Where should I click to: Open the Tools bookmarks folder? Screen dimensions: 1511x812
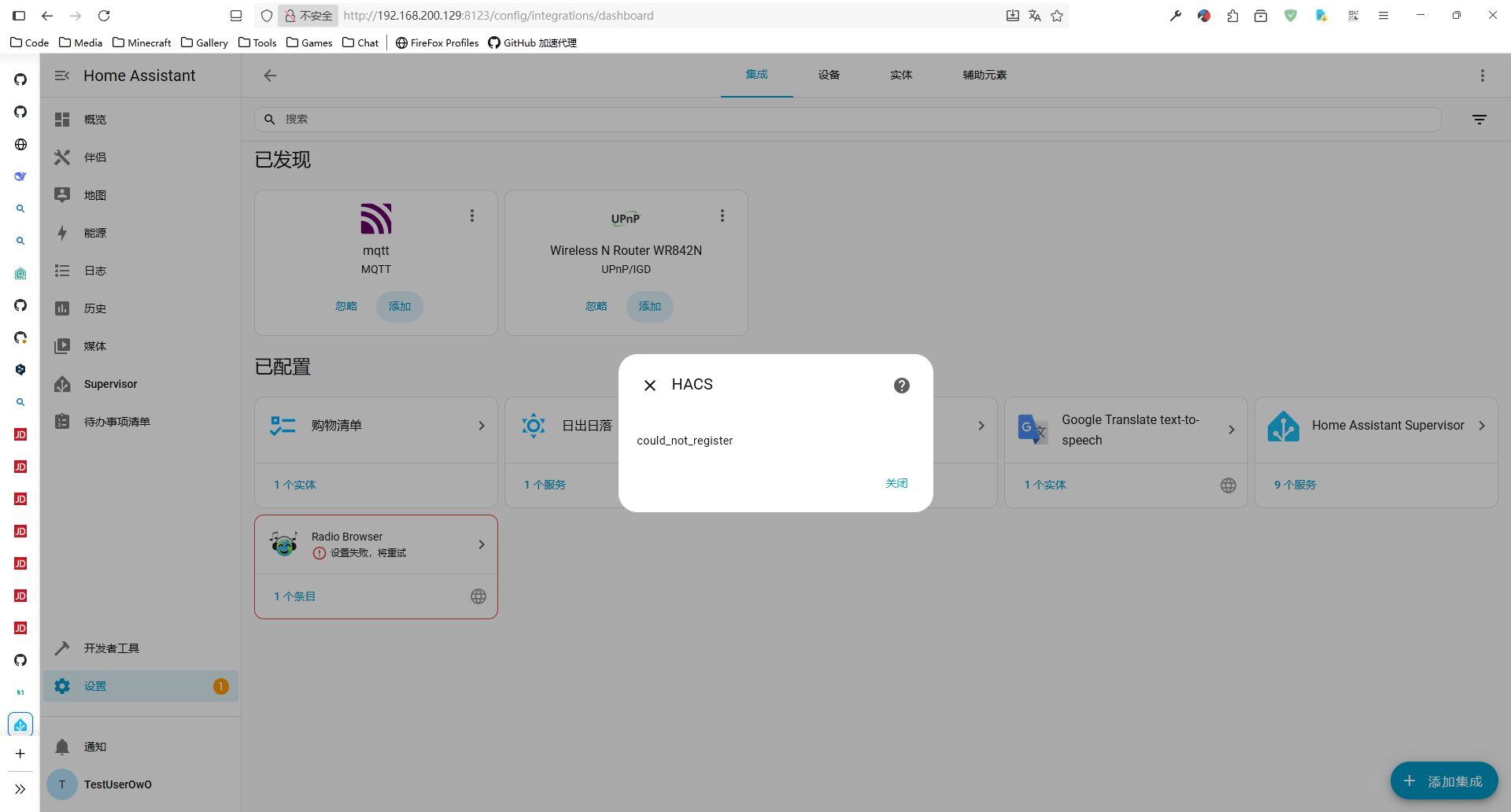(257, 42)
